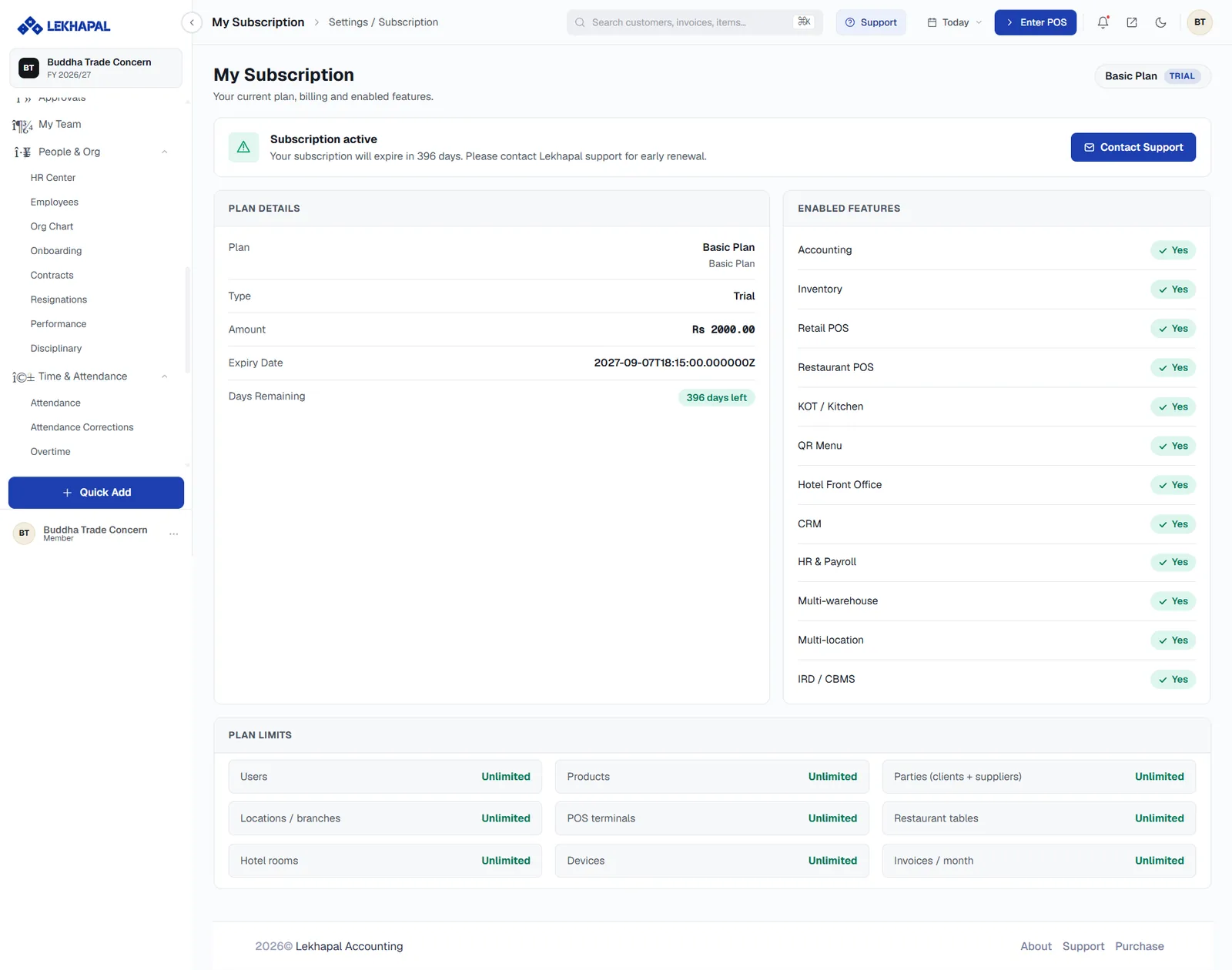Screen dimensions: 1232x970
Task: Open Resignations in the sidebar
Action: 59,299
